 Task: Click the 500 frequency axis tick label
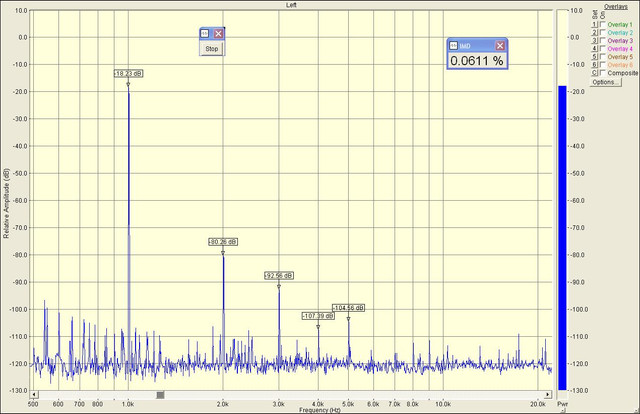click(33, 404)
